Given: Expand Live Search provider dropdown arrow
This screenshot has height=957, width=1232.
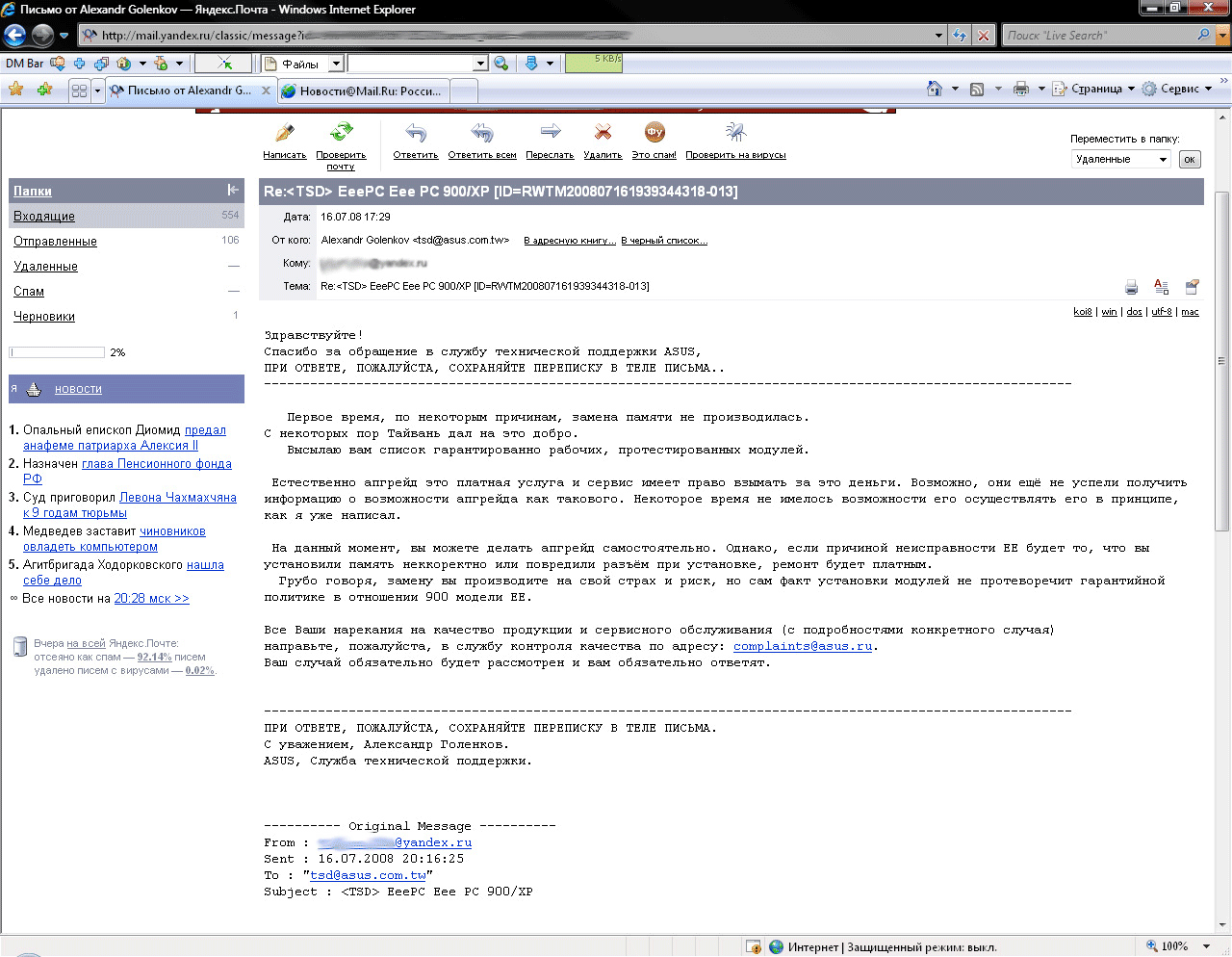Looking at the screenshot, I should (x=1222, y=36).
